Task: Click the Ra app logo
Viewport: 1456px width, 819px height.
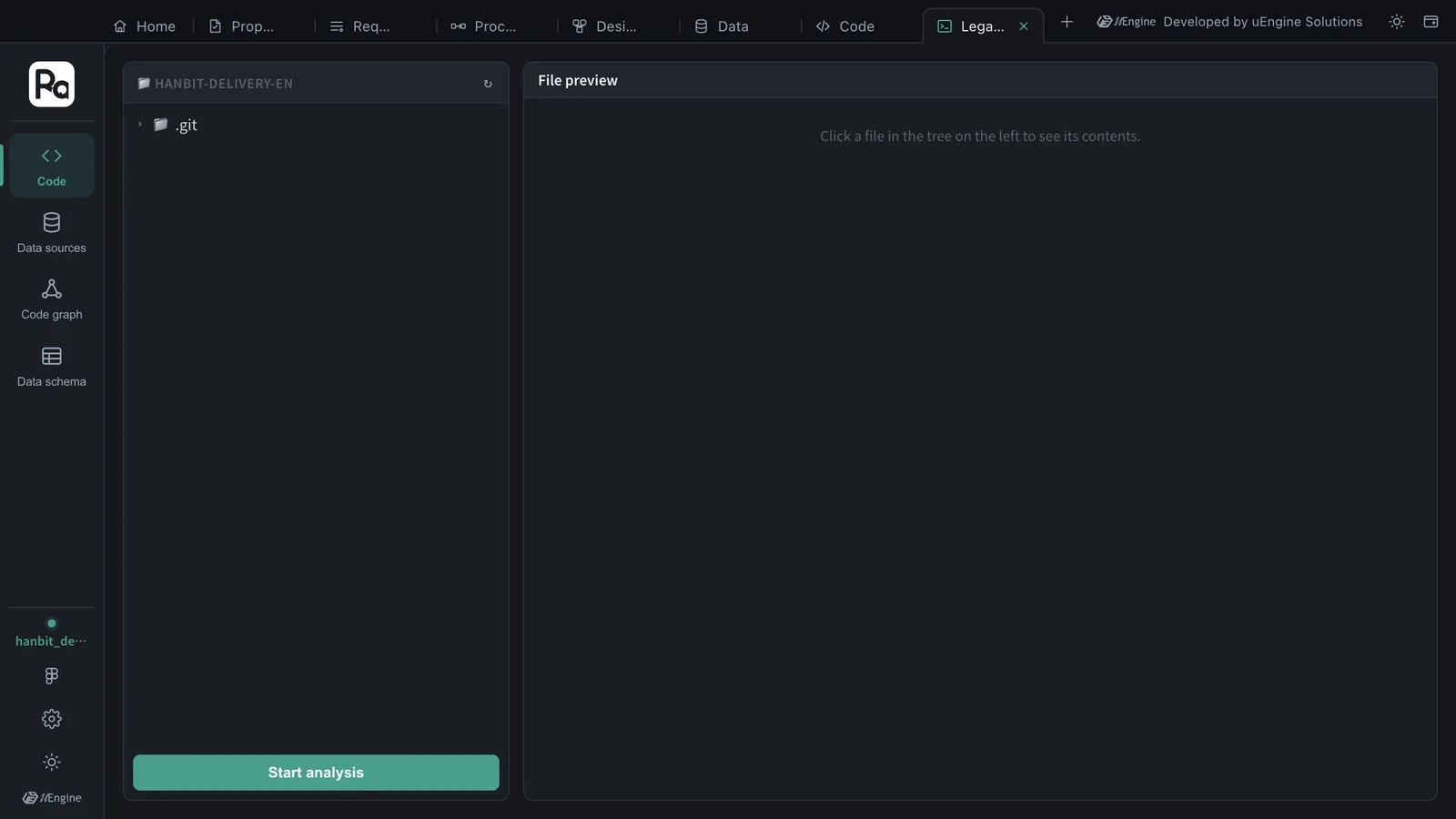Action: pyautogui.click(x=52, y=85)
